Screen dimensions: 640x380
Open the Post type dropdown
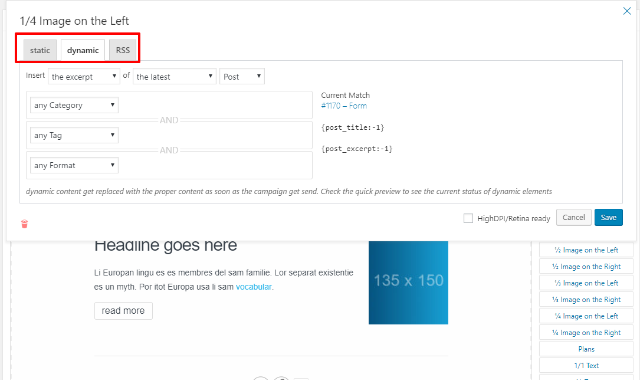(x=242, y=77)
